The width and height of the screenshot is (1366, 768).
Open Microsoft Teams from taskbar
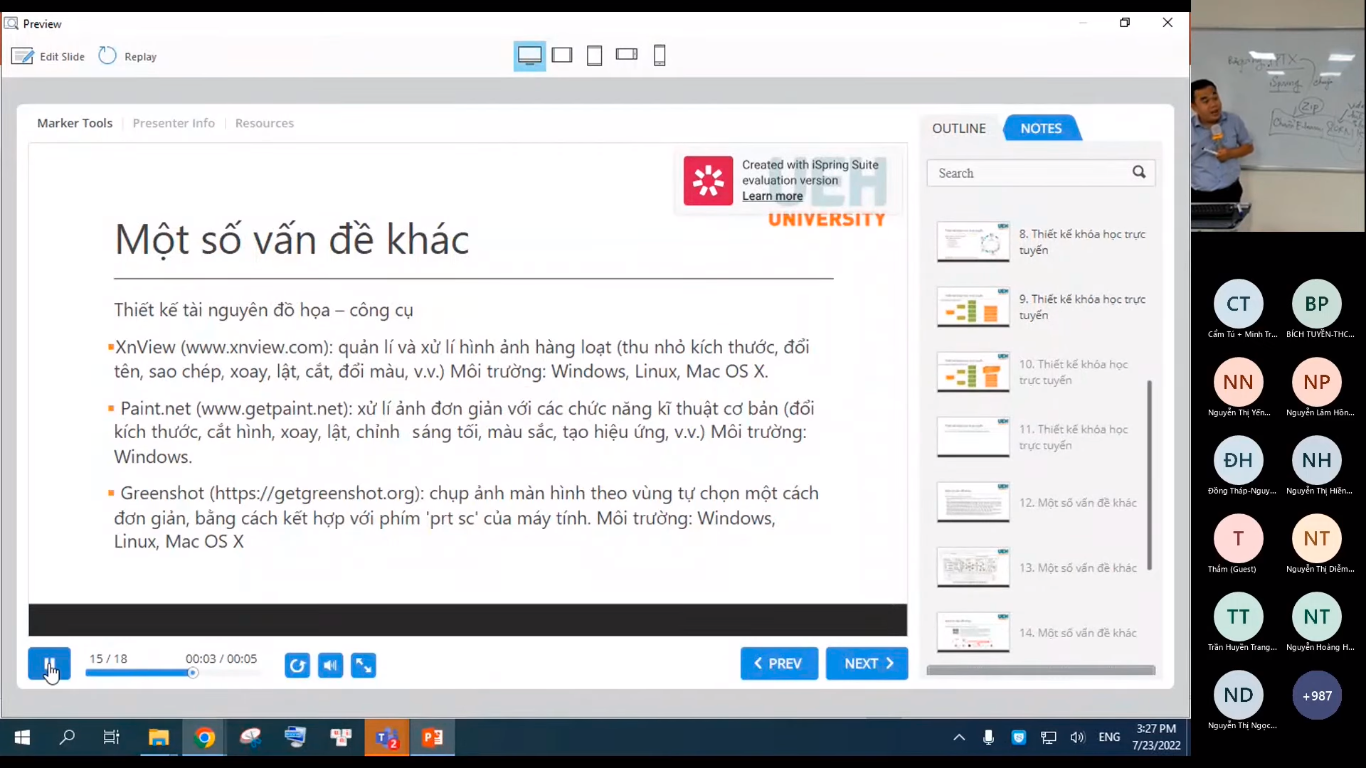(387, 738)
